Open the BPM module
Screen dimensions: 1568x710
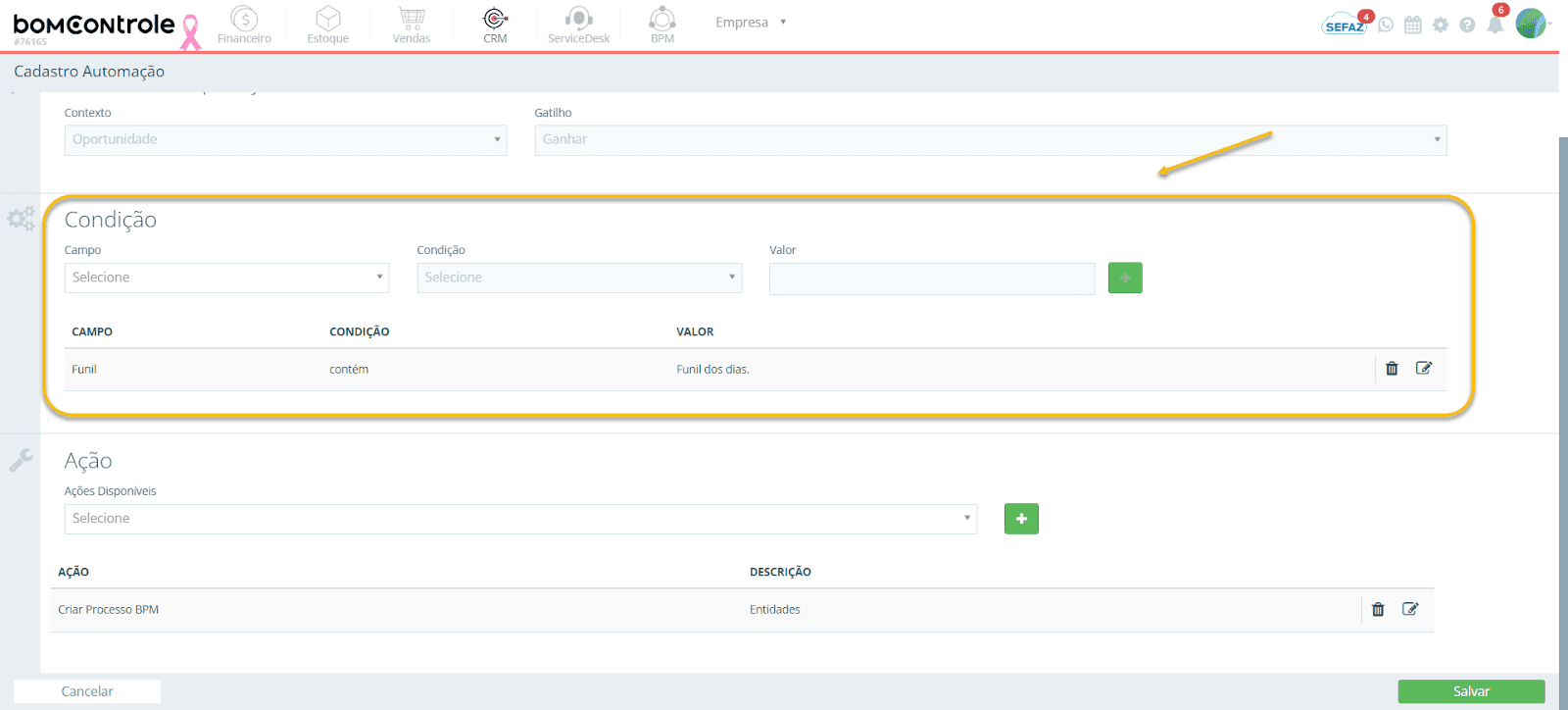(x=662, y=25)
